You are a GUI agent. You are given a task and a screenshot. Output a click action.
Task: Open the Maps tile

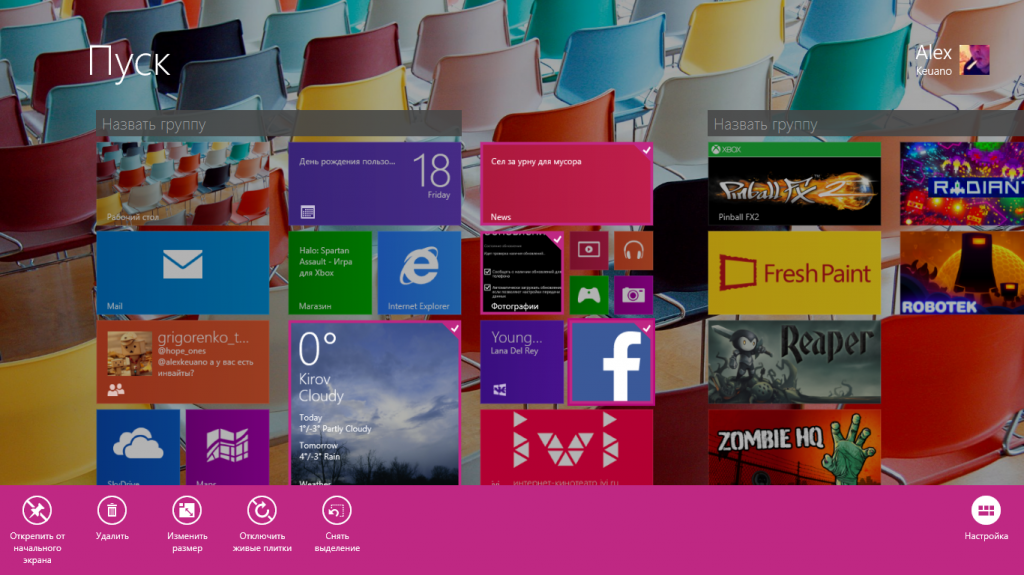(x=227, y=448)
